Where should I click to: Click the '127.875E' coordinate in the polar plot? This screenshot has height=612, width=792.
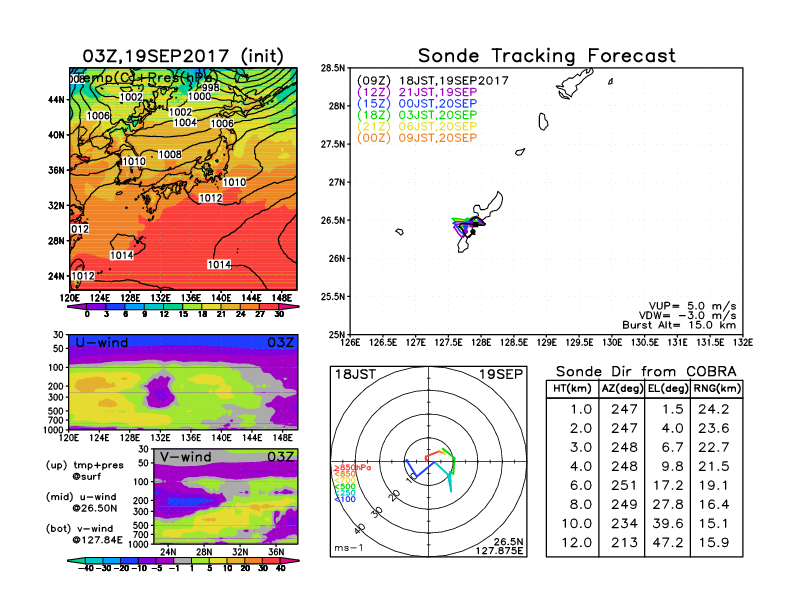click(x=499, y=550)
